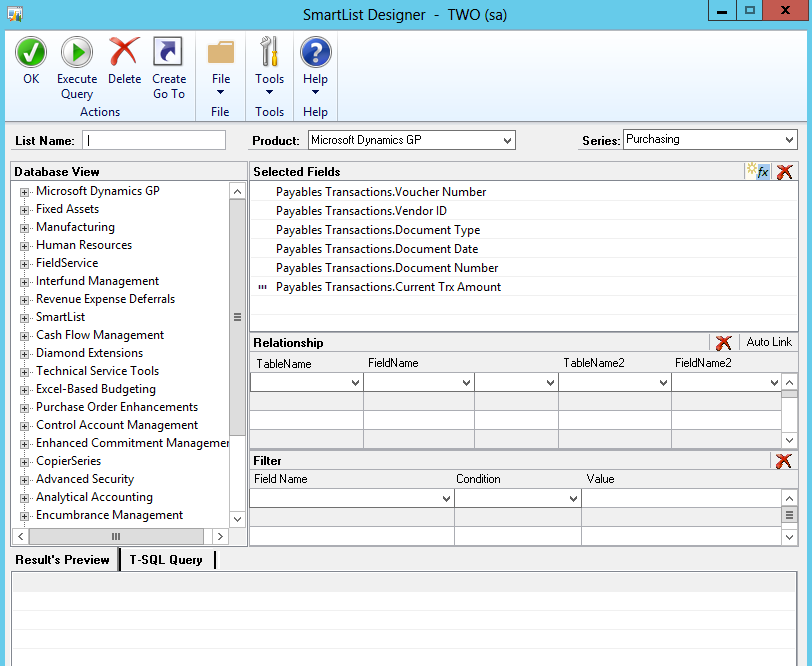Delete relationship using red X icon
The width and height of the screenshot is (812, 666).
pos(723,342)
